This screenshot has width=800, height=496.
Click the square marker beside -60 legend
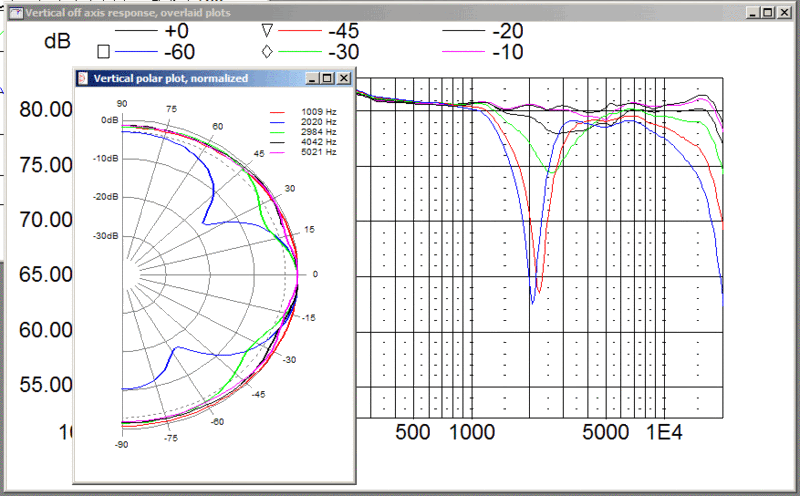(104, 52)
